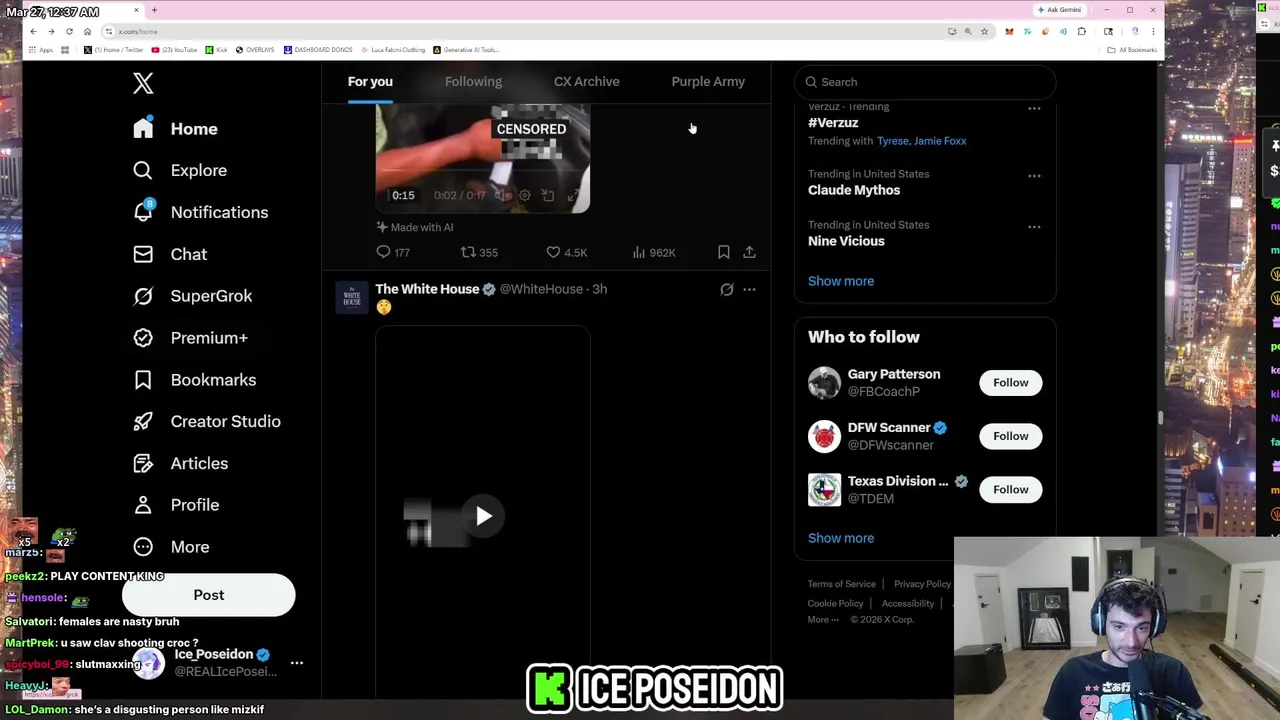Follow Gary Patterson
This screenshot has width=1280, height=720.
coord(1010,383)
